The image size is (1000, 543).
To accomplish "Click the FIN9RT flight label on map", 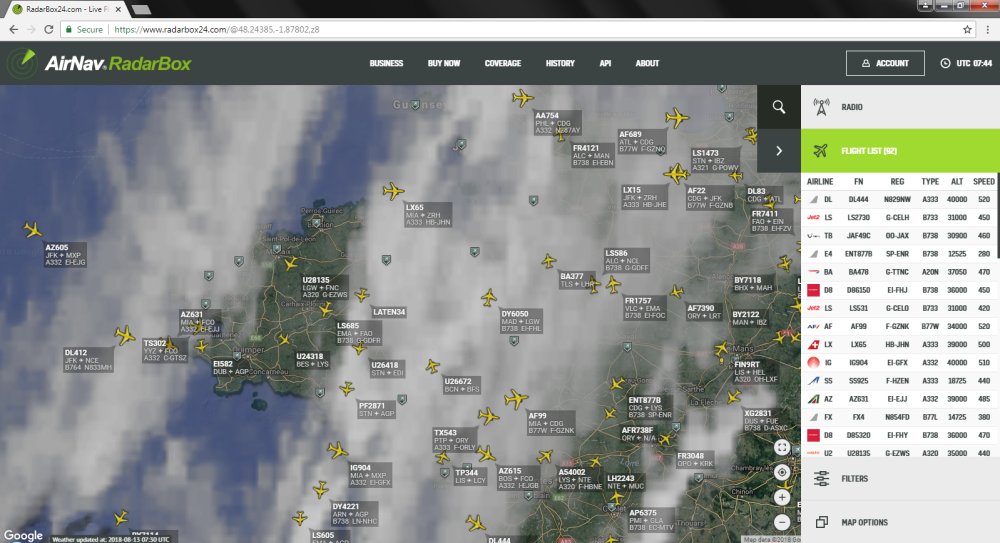I will pyautogui.click(x=756, y=371).
